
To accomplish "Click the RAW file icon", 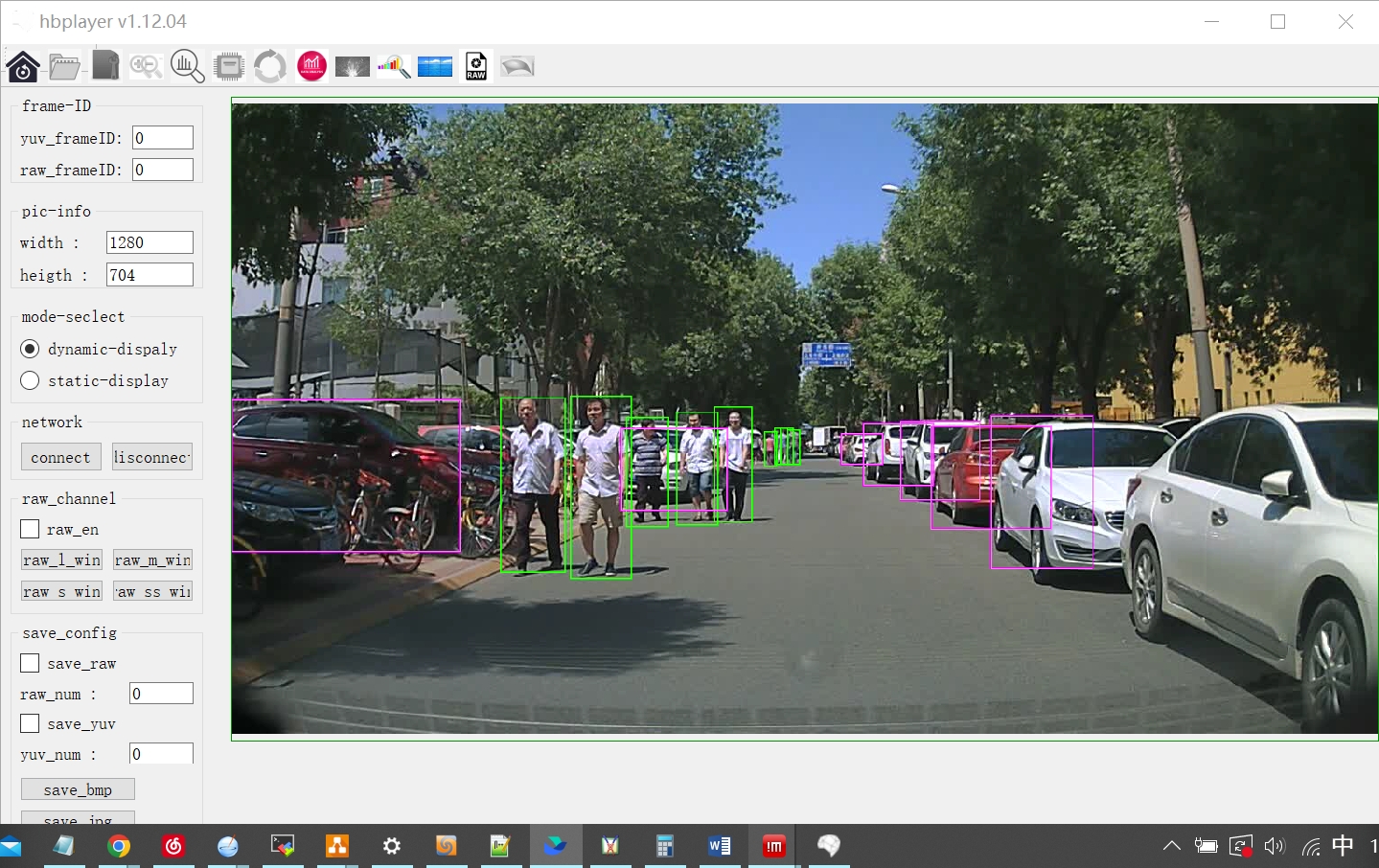I will 476,66.
